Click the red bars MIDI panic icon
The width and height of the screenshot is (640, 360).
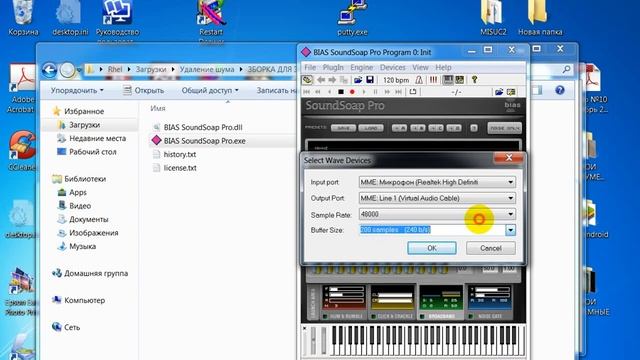433,80
